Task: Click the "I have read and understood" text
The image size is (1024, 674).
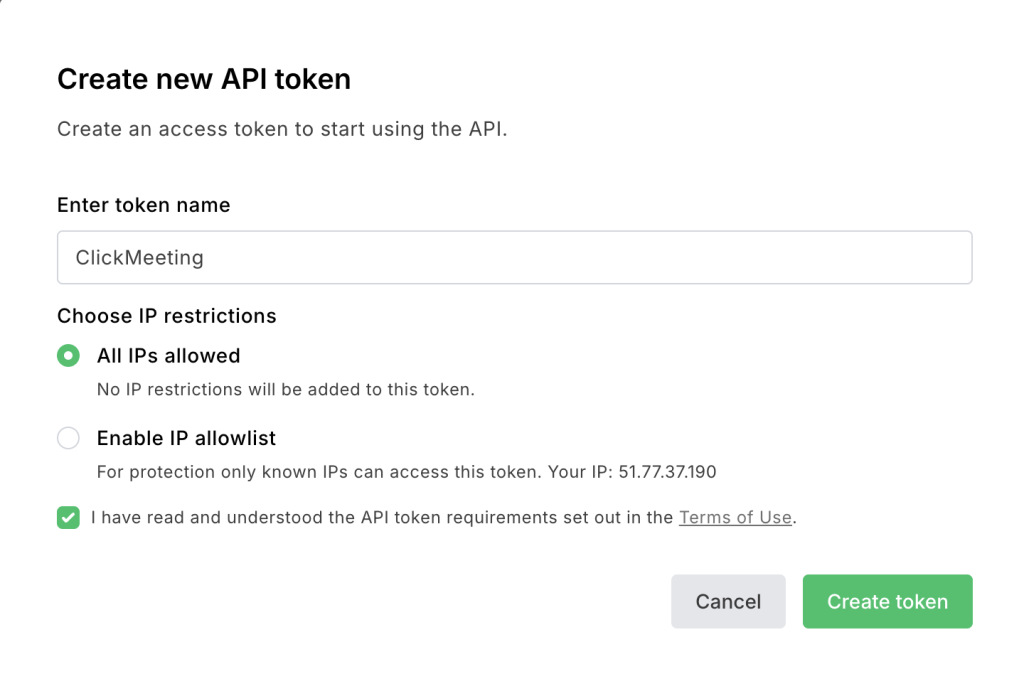Action: (200, 518)
